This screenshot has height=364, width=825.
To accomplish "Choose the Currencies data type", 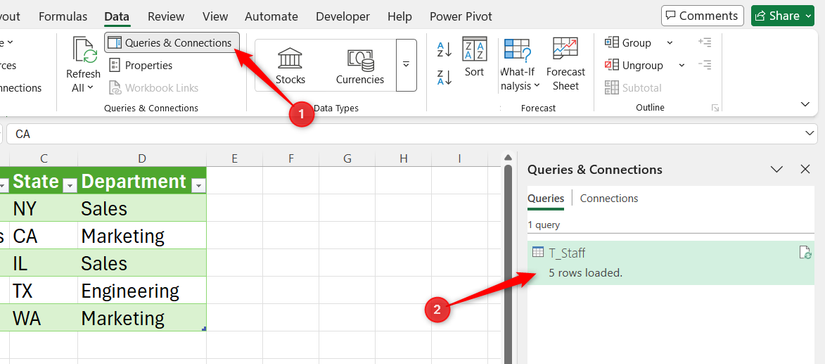I will (360, 66).
